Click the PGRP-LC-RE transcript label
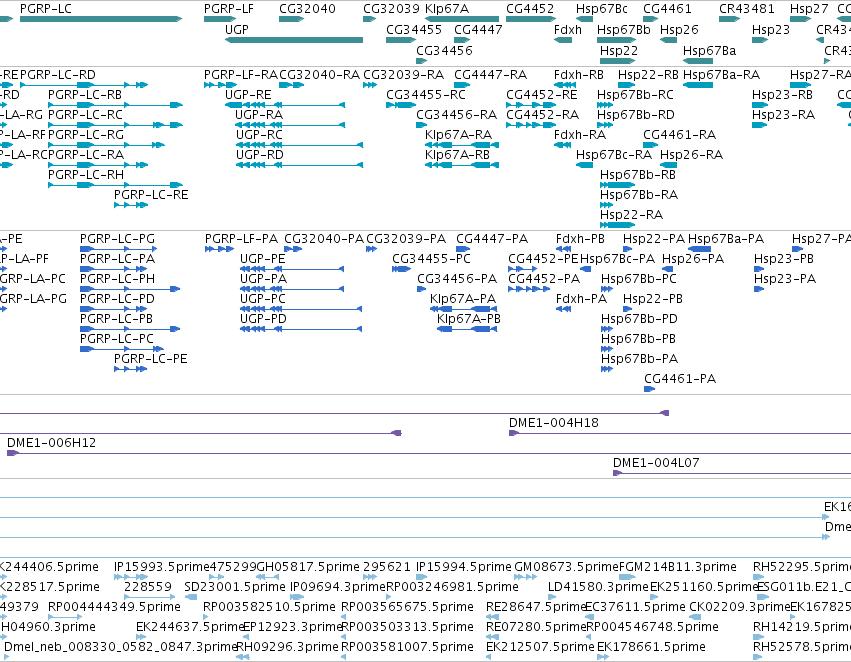 [x=151, y=195]
